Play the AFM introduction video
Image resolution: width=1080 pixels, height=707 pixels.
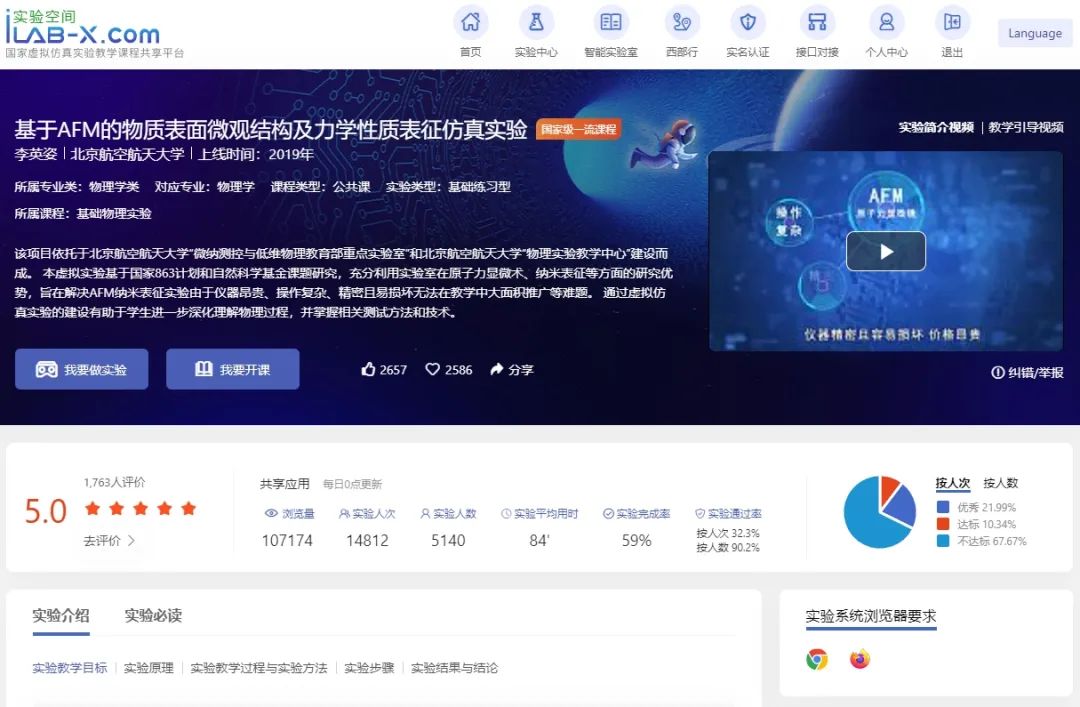(x=885, y=252)
